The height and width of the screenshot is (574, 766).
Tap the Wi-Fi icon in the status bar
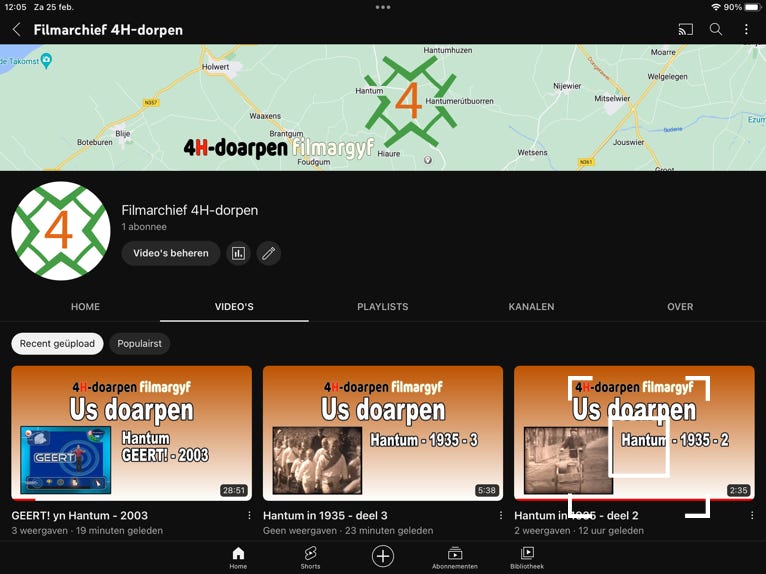[716, 7]
